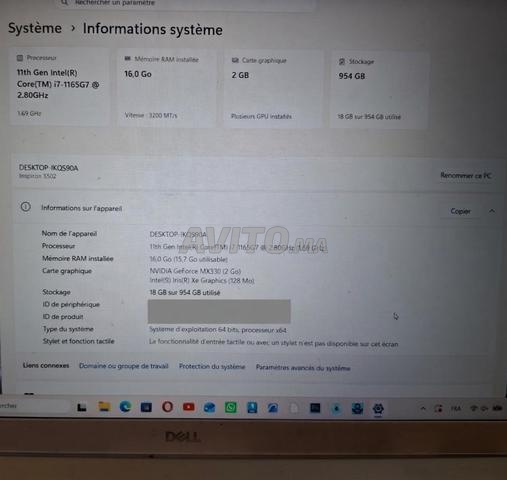
Task: Select the 954 GB Stockage card
Action: pos(379,90)
